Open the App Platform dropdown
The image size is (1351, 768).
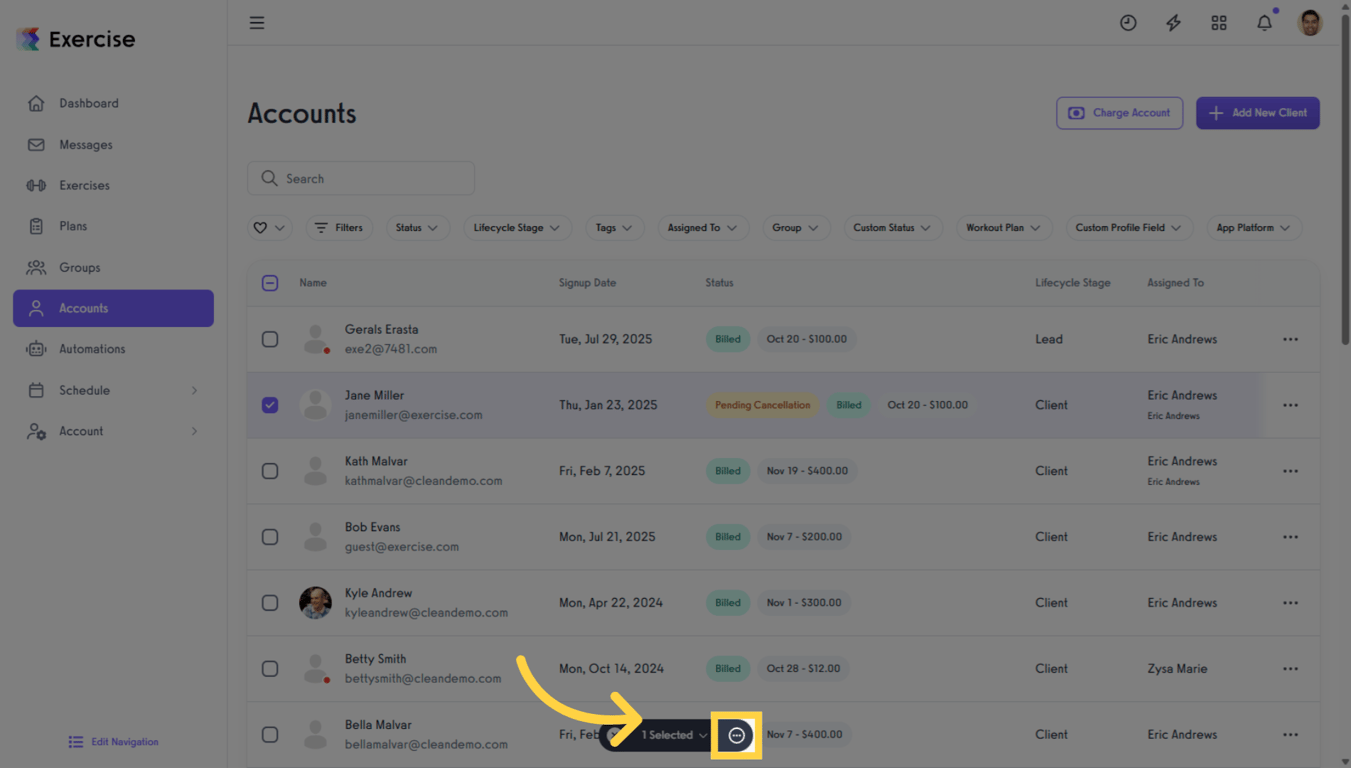click(x=1253, y=227)
